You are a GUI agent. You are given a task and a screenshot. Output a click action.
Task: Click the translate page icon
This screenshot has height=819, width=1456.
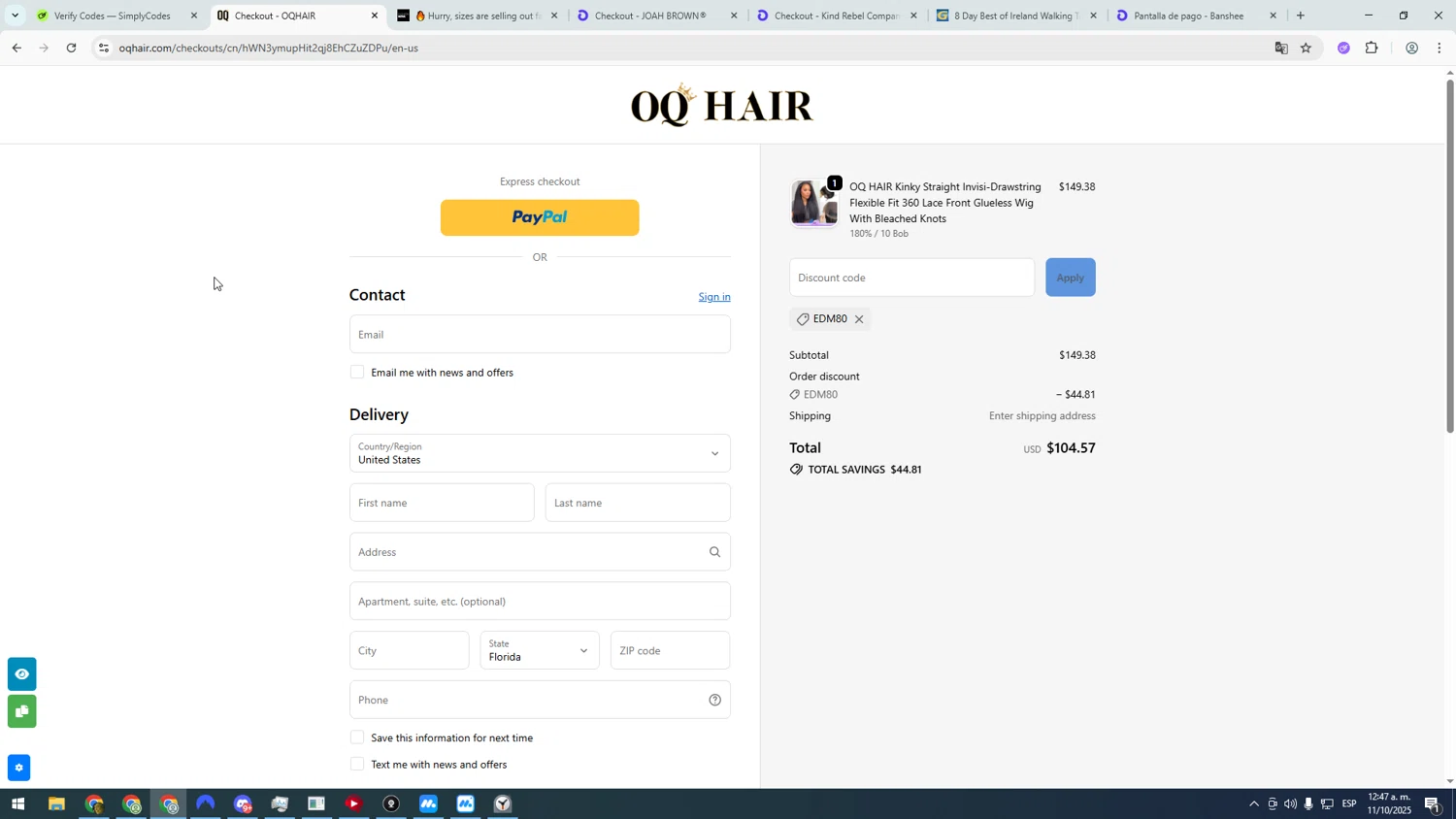pyautogui.click(x=1281, y=48)
